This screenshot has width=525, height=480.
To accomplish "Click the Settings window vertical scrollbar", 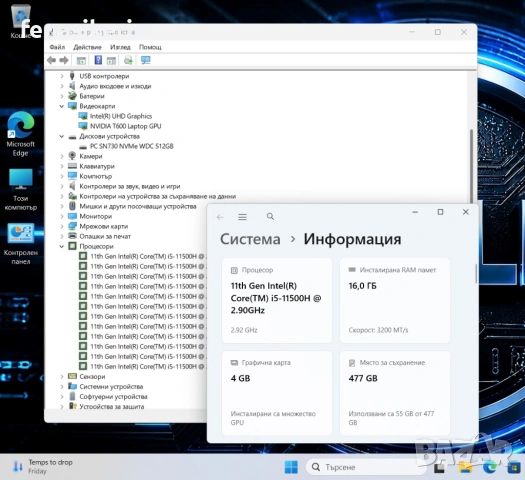I will click(x=476, y=274).
